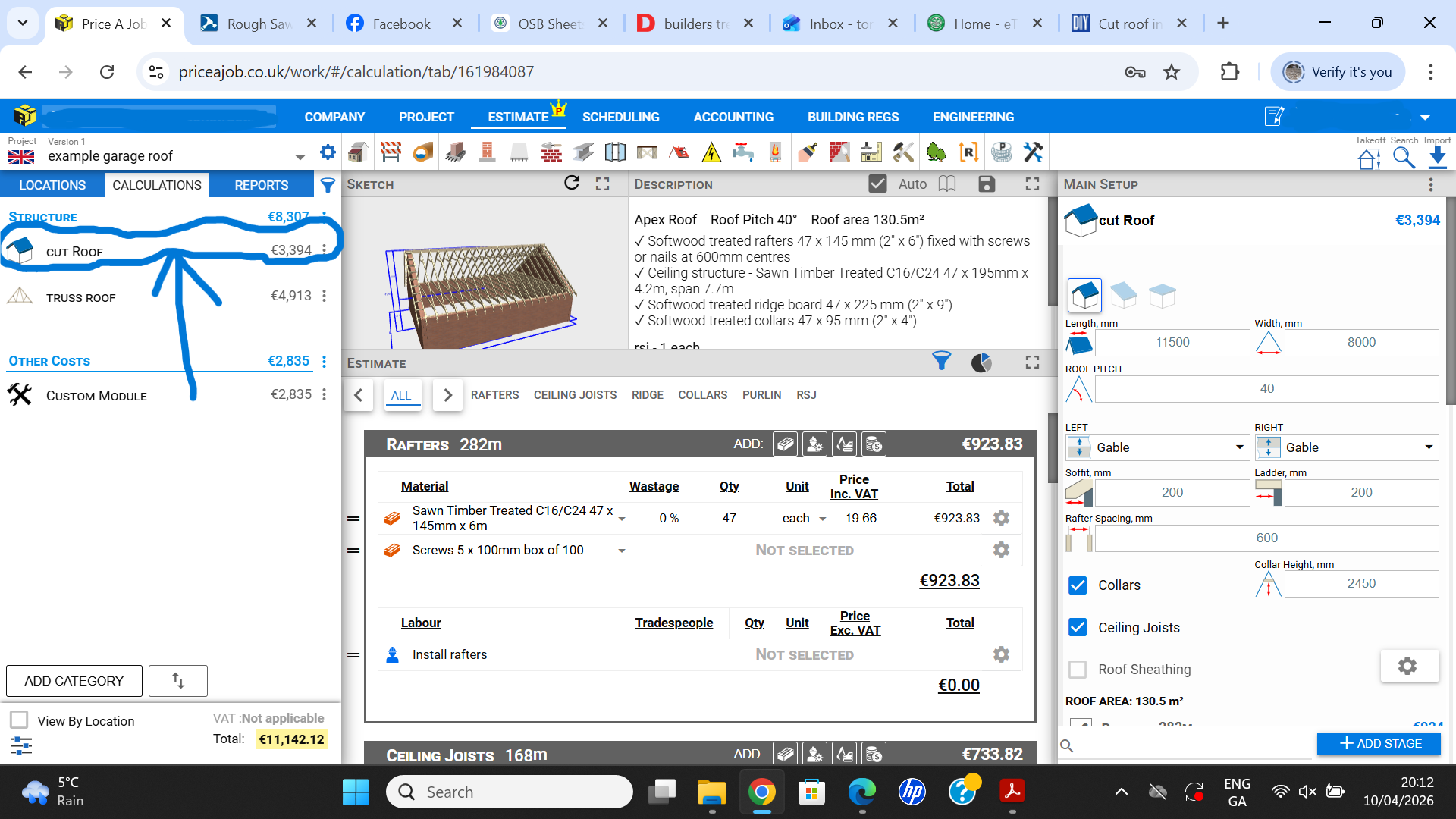
Task: Click the filter funnel beside Estimate
Action: 942,362
